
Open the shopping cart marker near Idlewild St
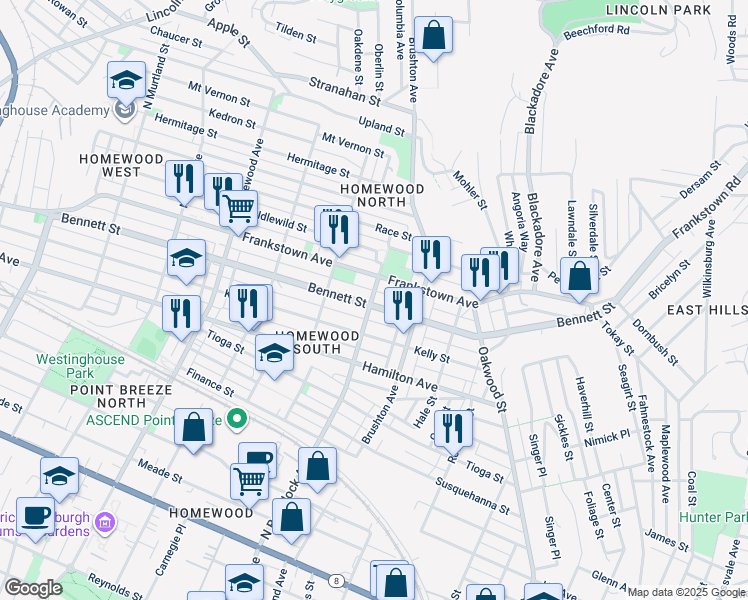click(x=238, y=208)
